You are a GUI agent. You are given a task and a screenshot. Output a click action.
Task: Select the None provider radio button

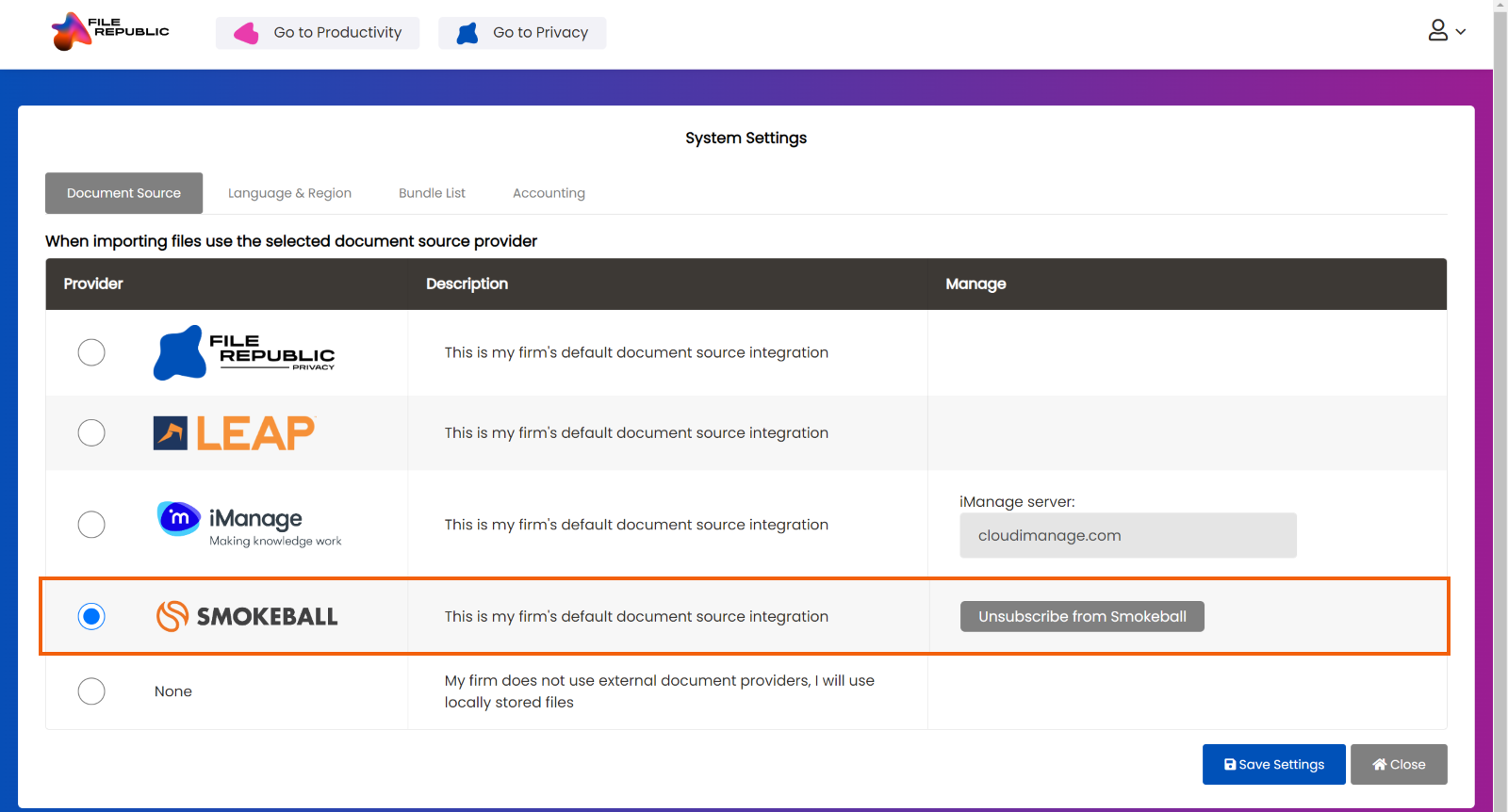click(91, 691)
